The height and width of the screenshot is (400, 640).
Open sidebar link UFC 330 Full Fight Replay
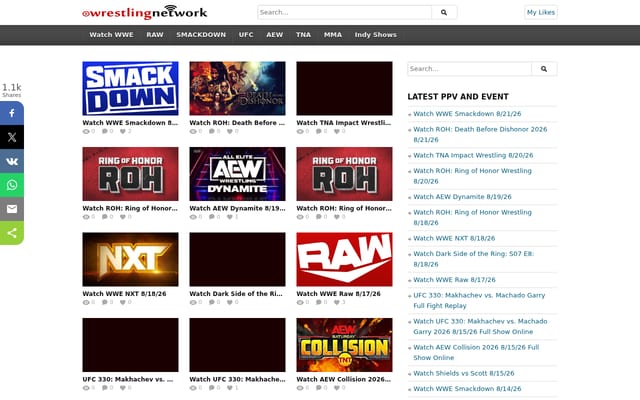tap(479, 300)
